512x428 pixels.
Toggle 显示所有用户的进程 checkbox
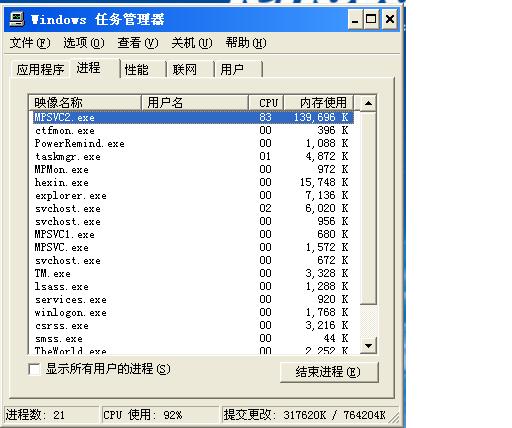tap(34, 369)
